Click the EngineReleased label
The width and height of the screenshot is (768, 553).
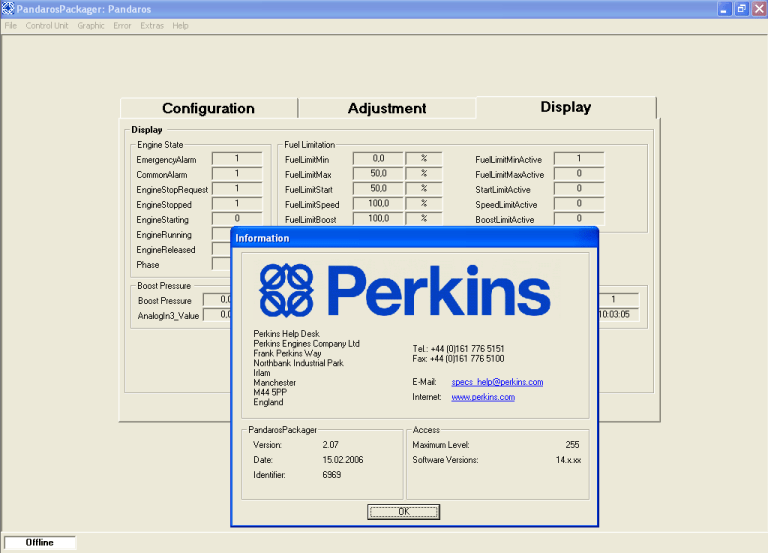[166, 250]
